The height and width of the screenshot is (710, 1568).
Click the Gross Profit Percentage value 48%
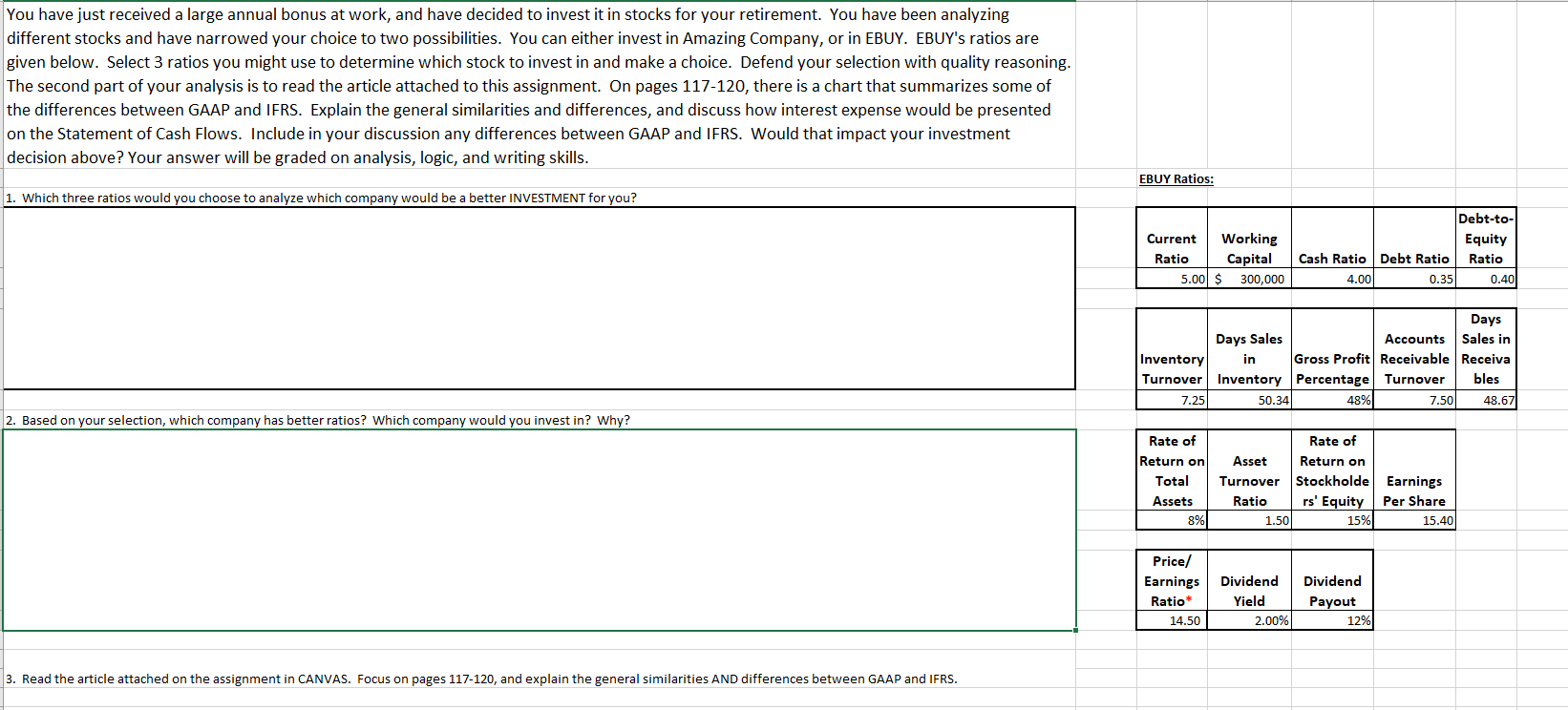point(1332,400)
